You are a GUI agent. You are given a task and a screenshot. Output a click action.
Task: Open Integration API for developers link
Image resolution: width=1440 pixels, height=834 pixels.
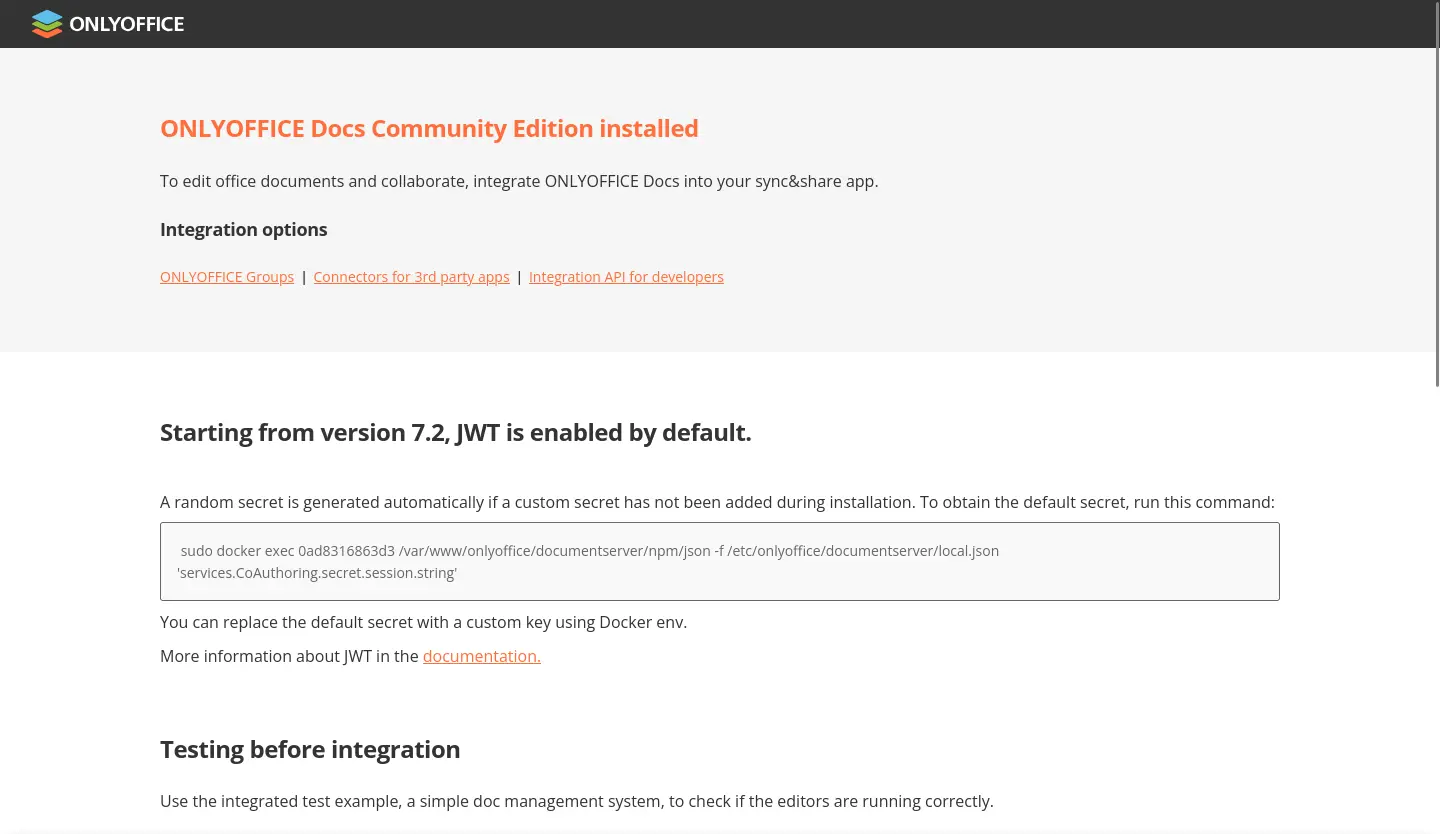click(x=626, y=277)
